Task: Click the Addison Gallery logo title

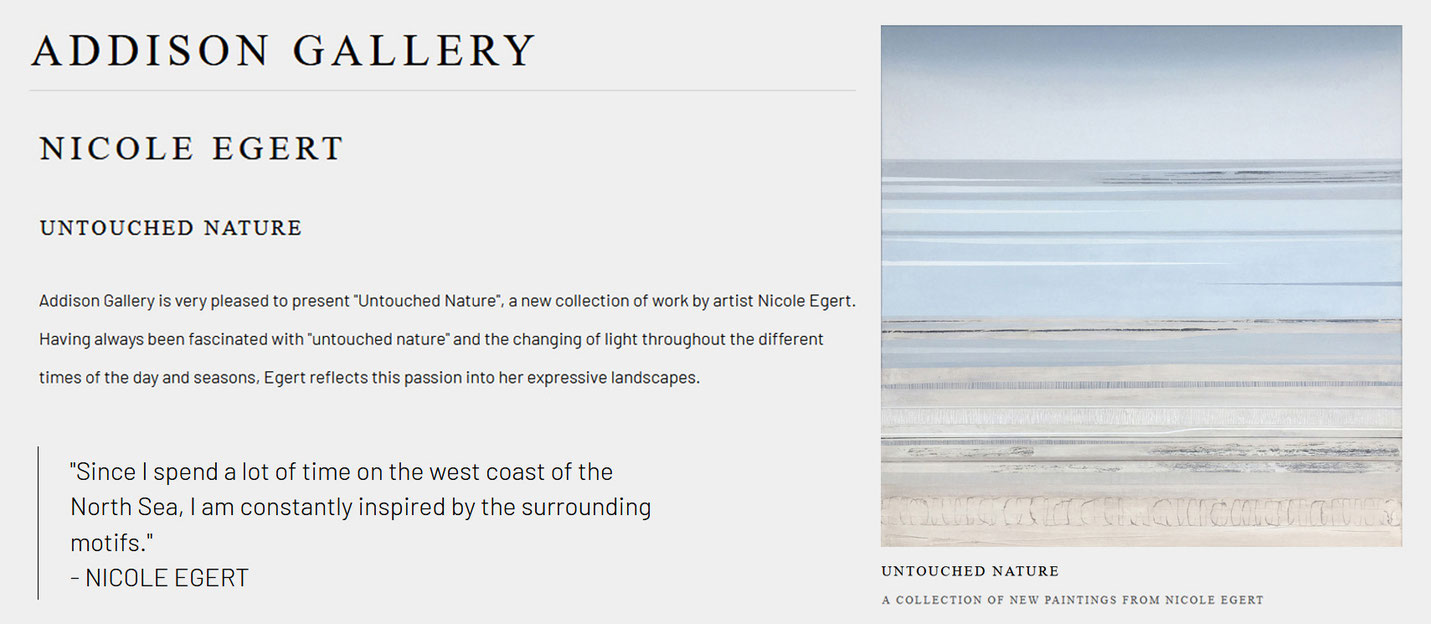Action: [284, 51]
